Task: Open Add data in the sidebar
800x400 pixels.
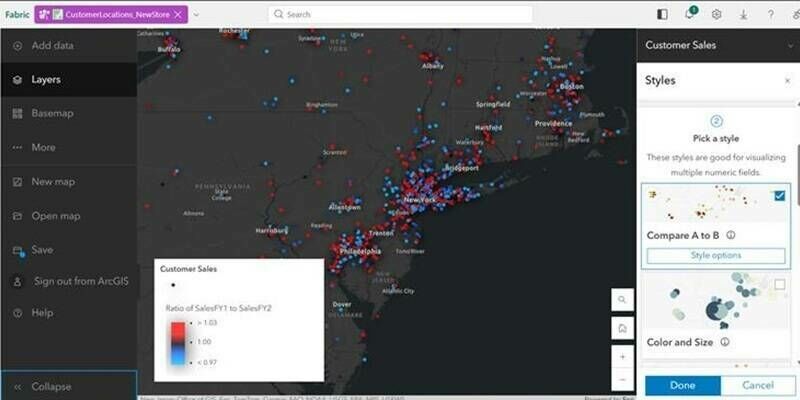Action: (68, 45)
